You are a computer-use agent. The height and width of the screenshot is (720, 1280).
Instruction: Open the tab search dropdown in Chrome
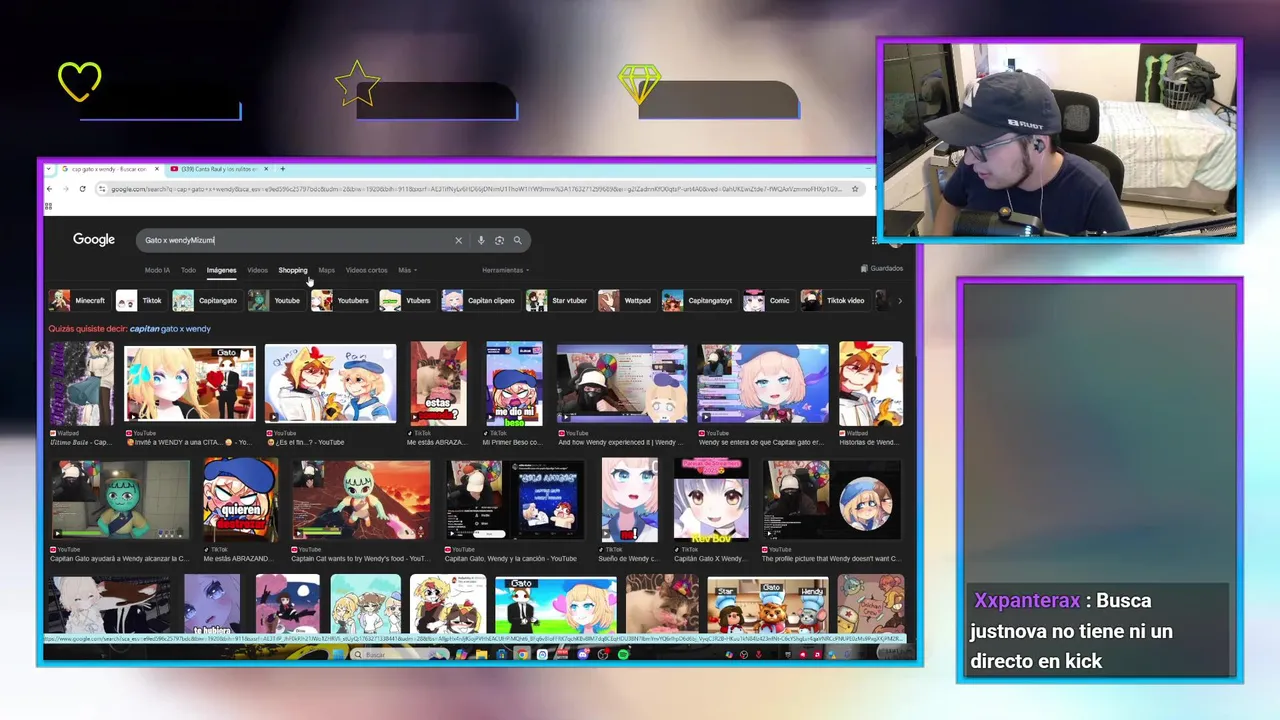pyautogui.click(x=50, y=169)
